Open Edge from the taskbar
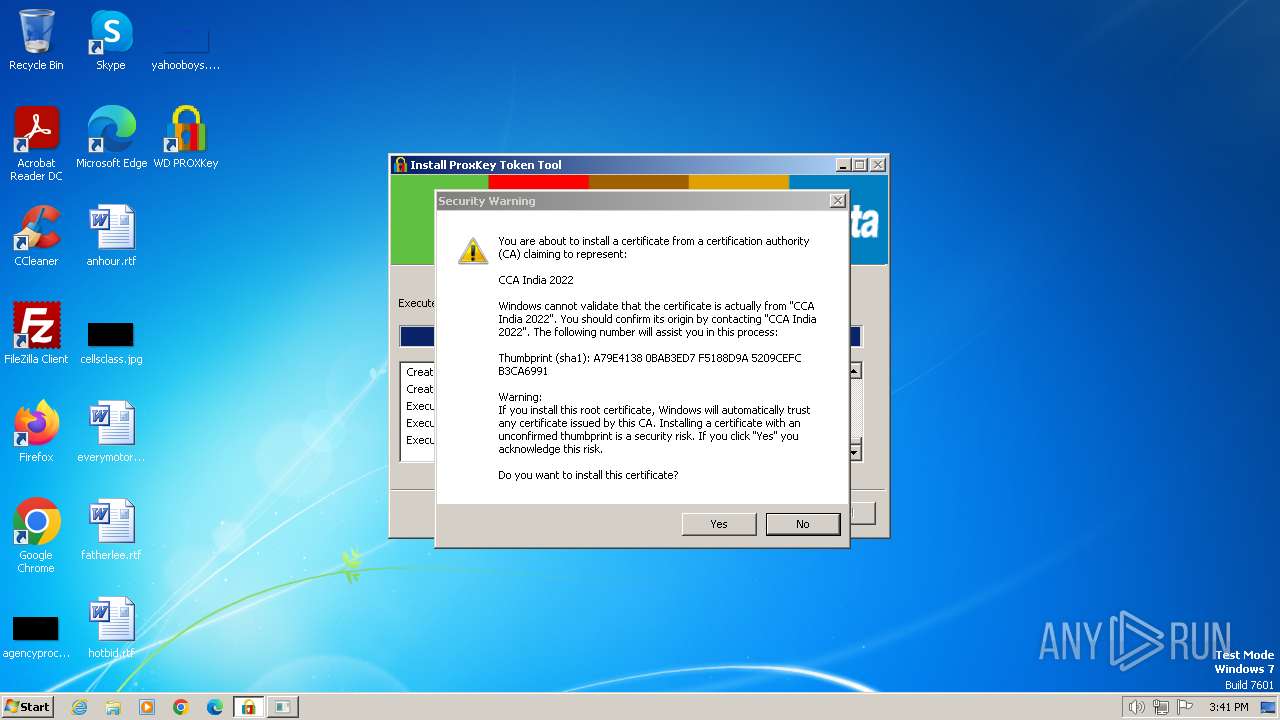 [215, 707]
